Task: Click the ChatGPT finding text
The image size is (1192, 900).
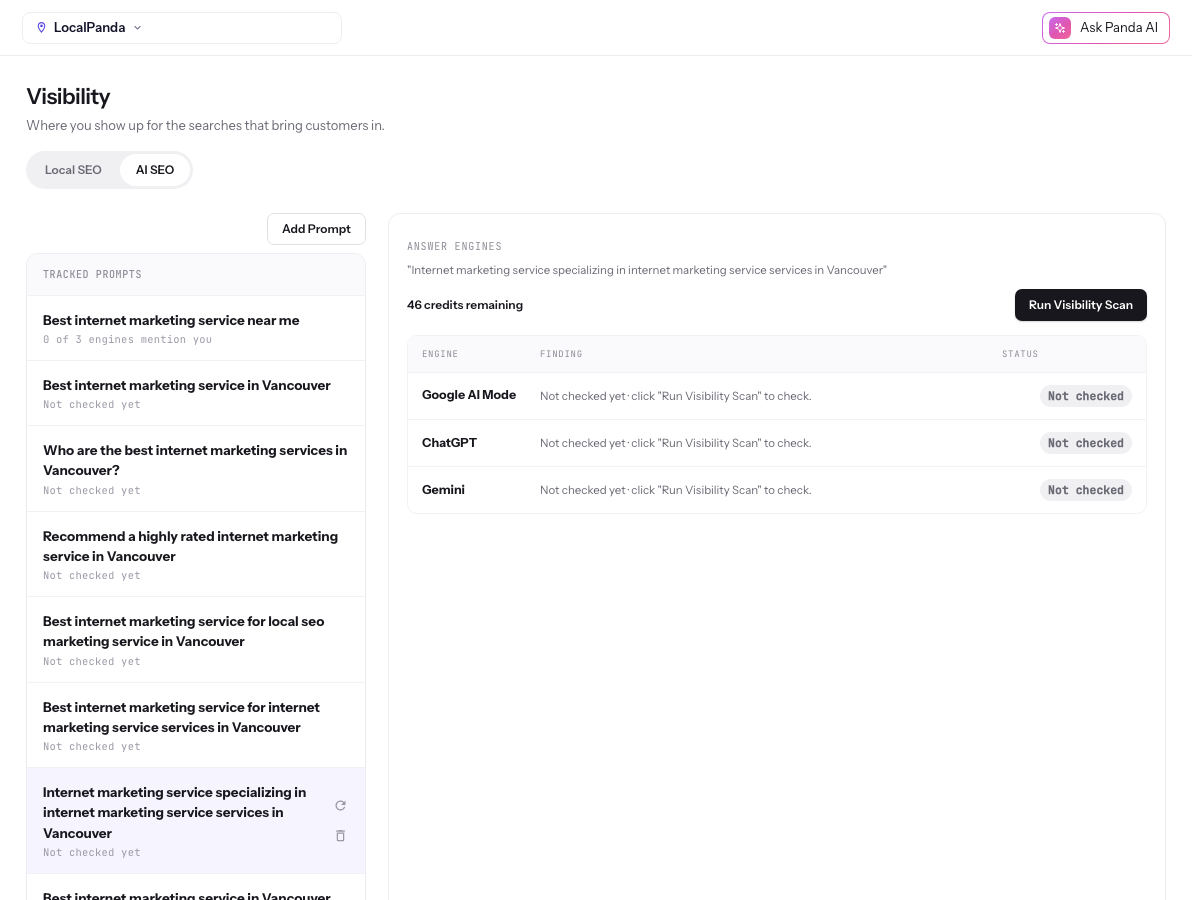Action: tap(676, 443)
